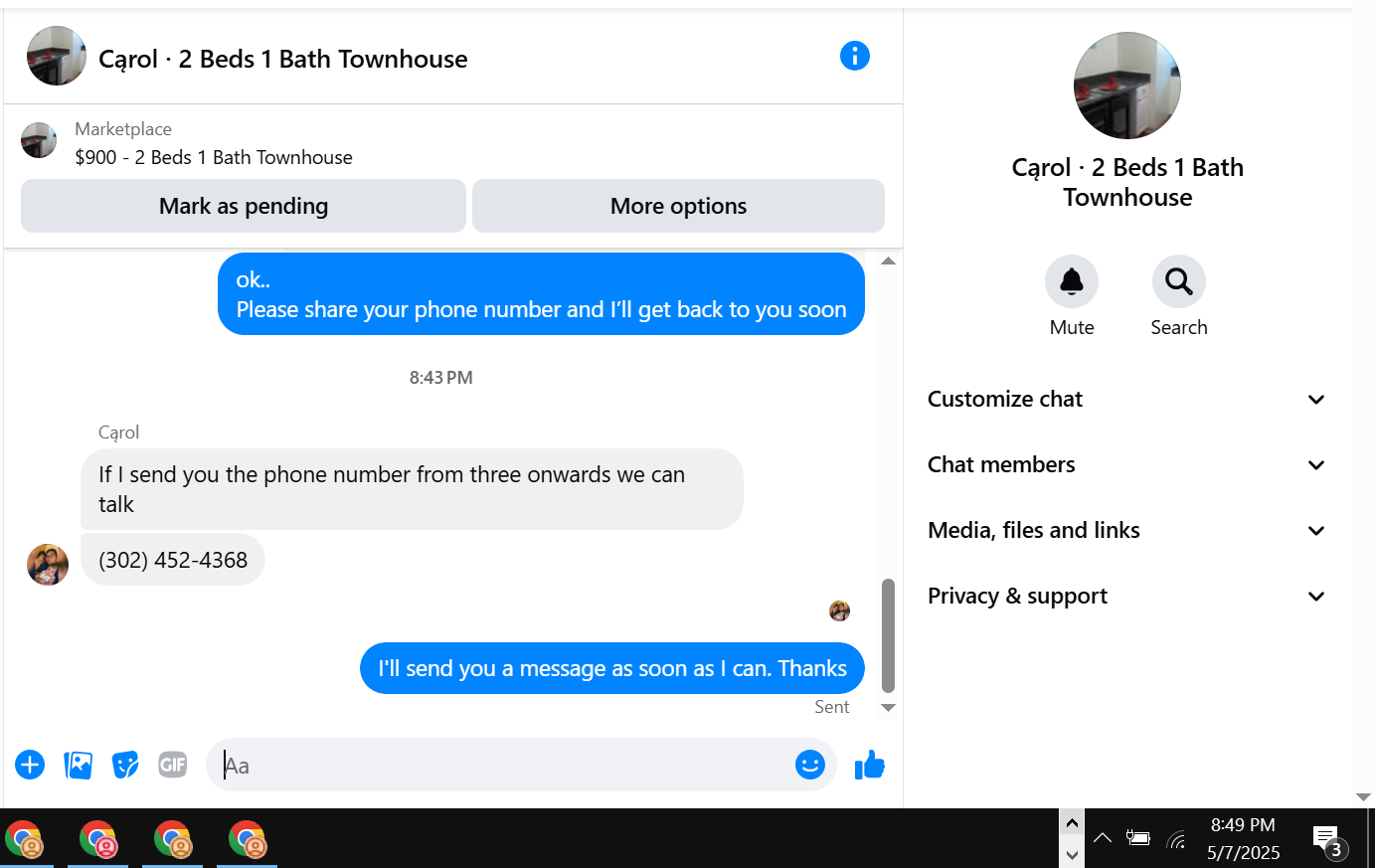Open conversation information with the blue info icon
This screenshot has height=868, width=1375.
pos(855,56)
